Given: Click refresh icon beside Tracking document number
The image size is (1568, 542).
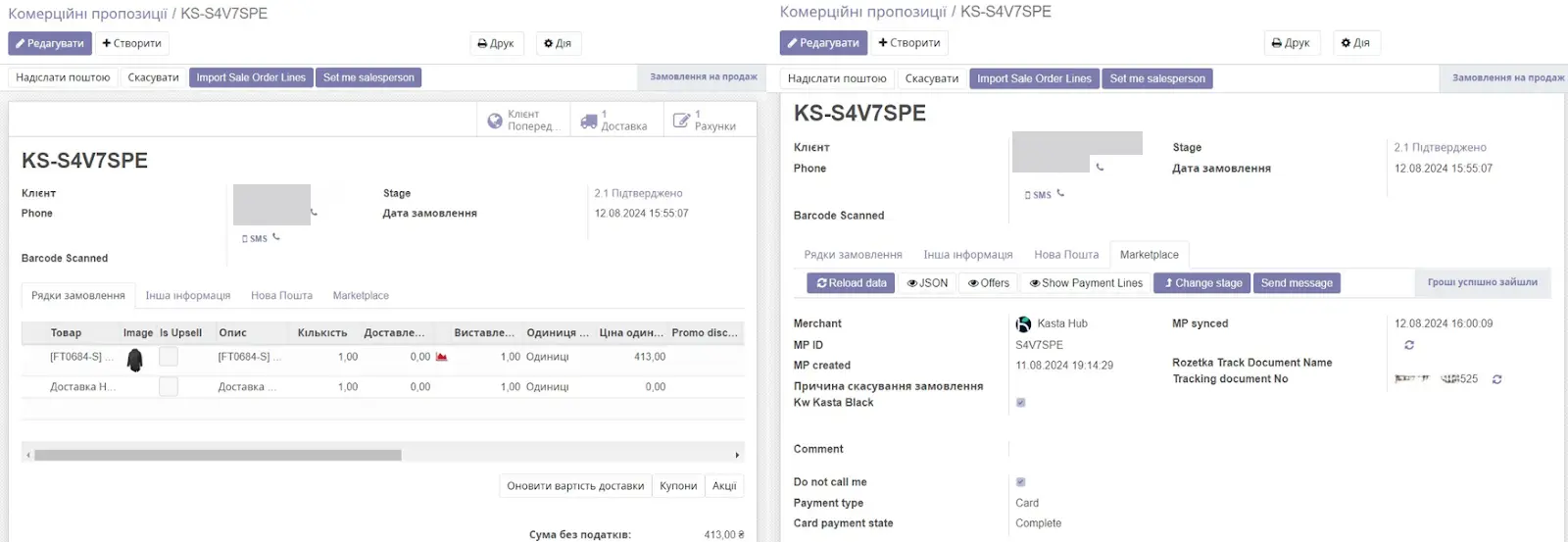Looking at the screenshot, I should pos(1496,379).
